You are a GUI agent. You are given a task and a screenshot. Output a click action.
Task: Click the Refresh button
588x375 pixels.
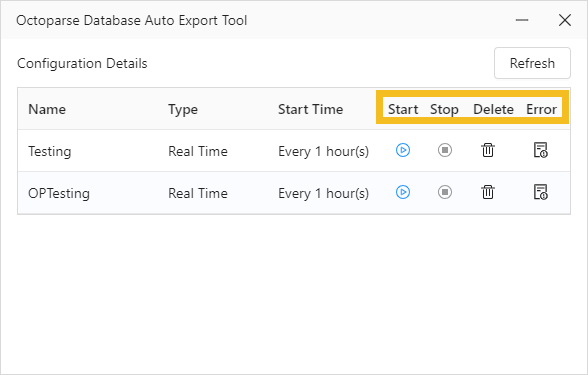[x=532, y=63]
